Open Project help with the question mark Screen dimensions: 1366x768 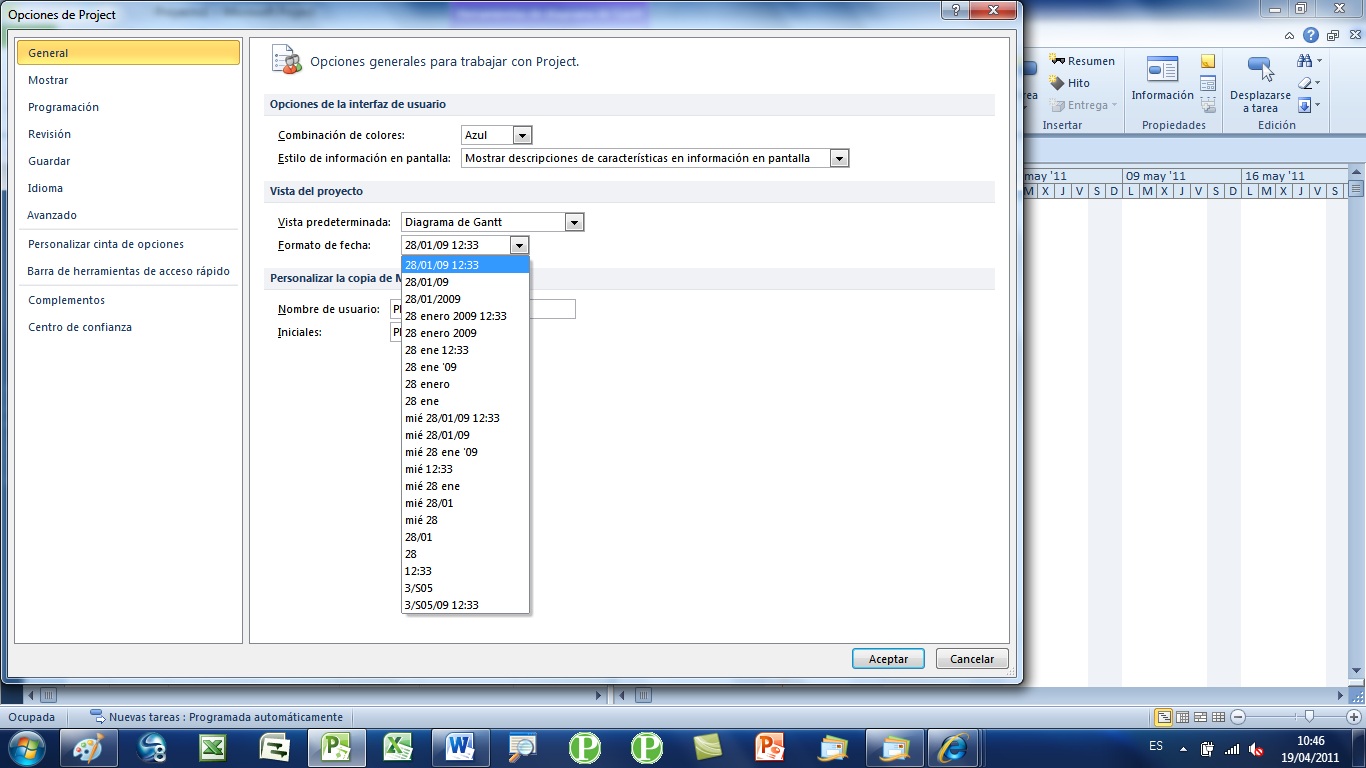coord(1311,35)
